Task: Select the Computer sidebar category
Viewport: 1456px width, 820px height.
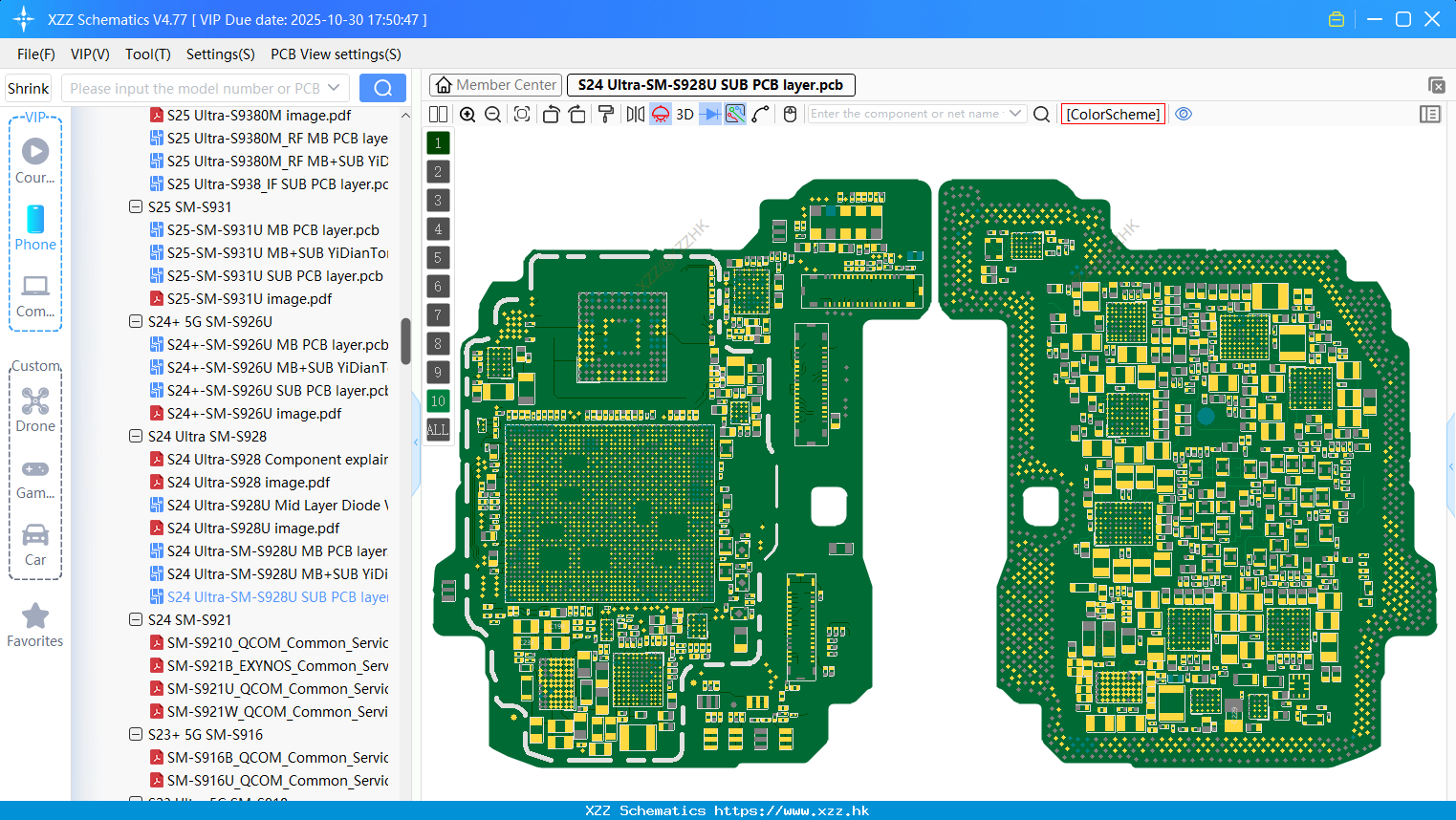Action: 35,295
